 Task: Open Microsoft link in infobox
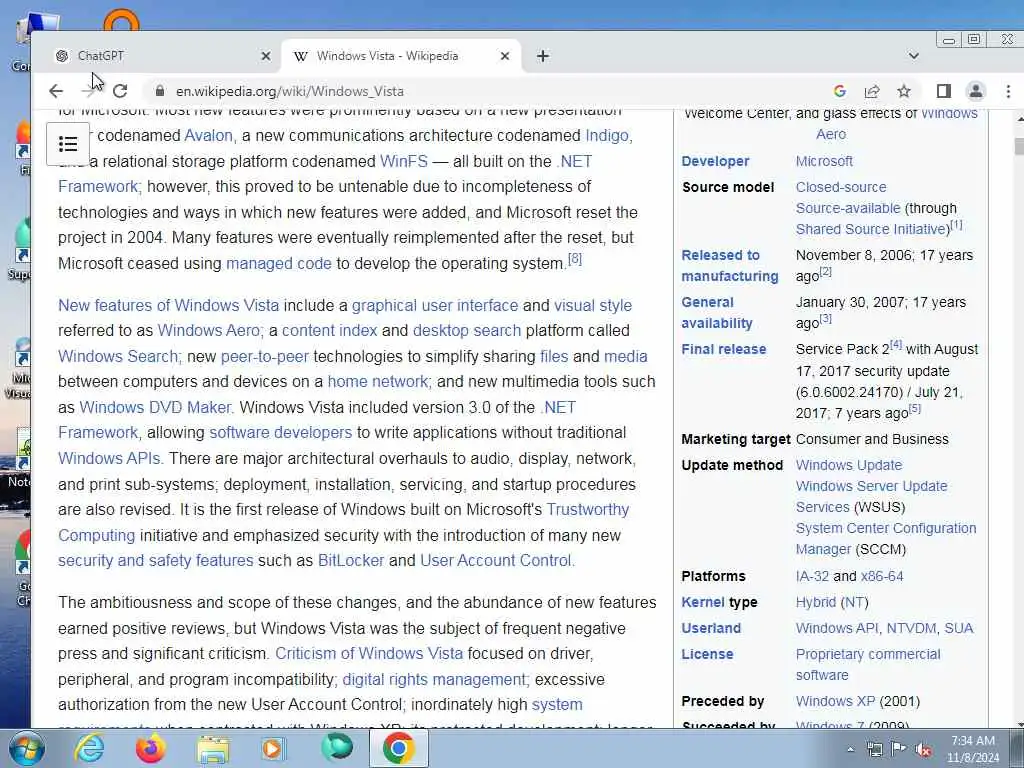point(824,161)
